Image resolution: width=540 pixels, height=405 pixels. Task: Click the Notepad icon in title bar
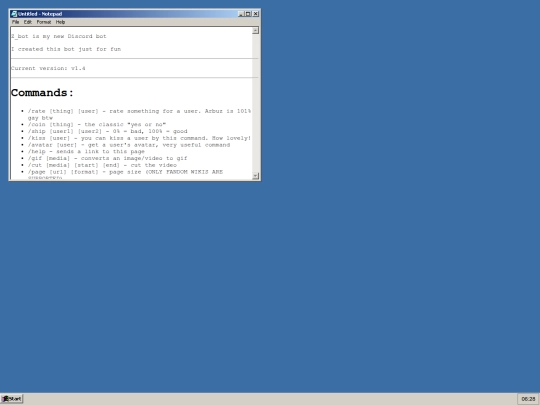[x=14, y=14]
